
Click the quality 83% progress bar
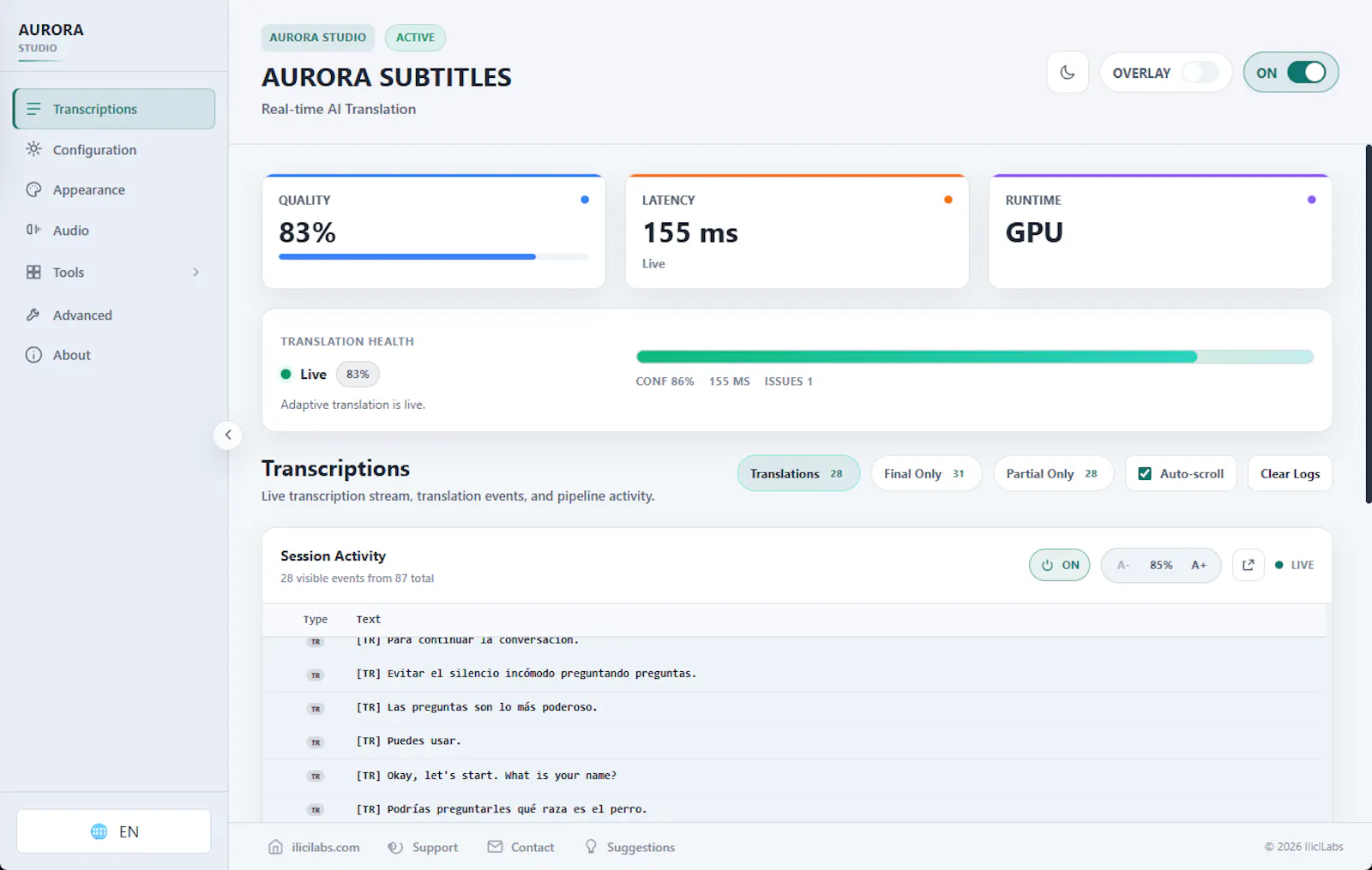click(434, 256)
